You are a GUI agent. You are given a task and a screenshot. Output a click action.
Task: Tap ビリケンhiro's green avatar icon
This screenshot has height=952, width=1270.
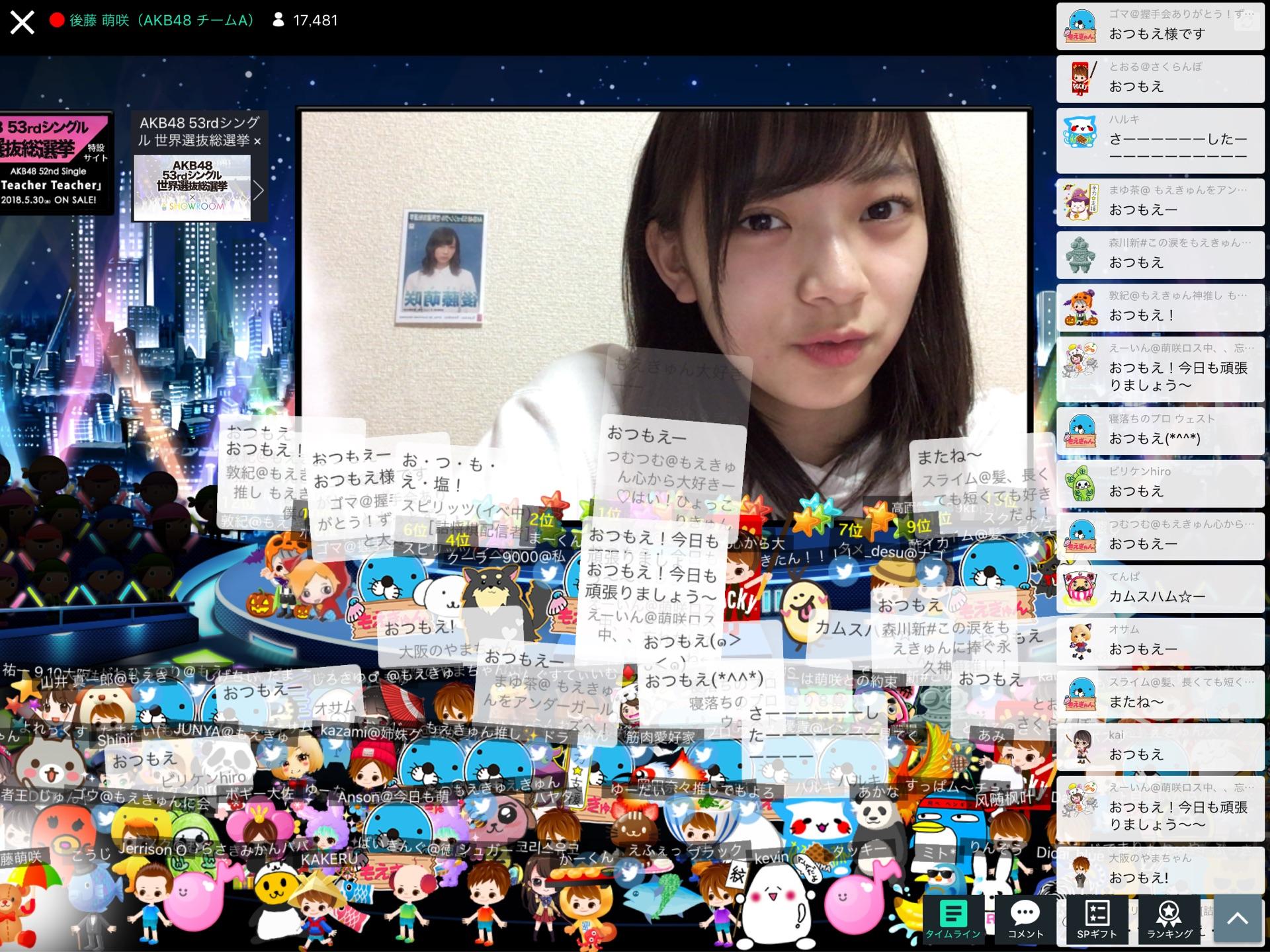click(x=1080, y=483)
